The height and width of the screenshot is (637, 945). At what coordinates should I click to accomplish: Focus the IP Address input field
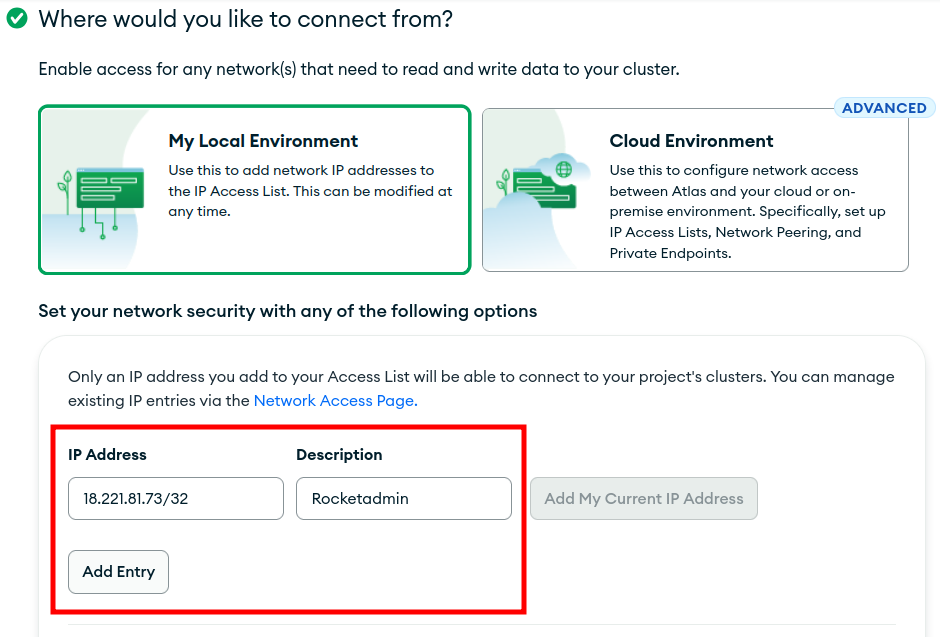pyautogui.click(x=175, y=498)
